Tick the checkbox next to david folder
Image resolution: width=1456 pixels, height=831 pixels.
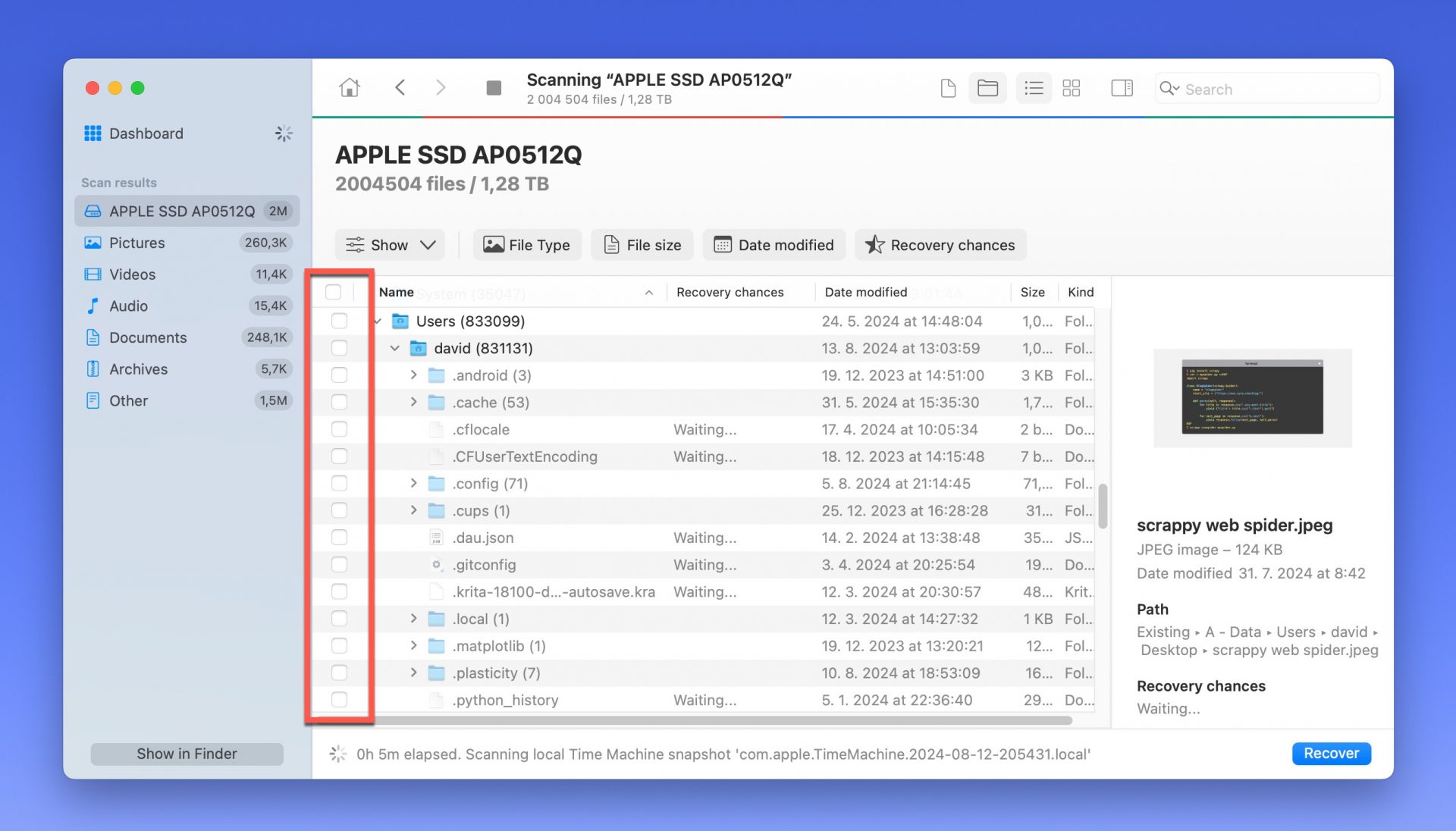tap(339, 348)
